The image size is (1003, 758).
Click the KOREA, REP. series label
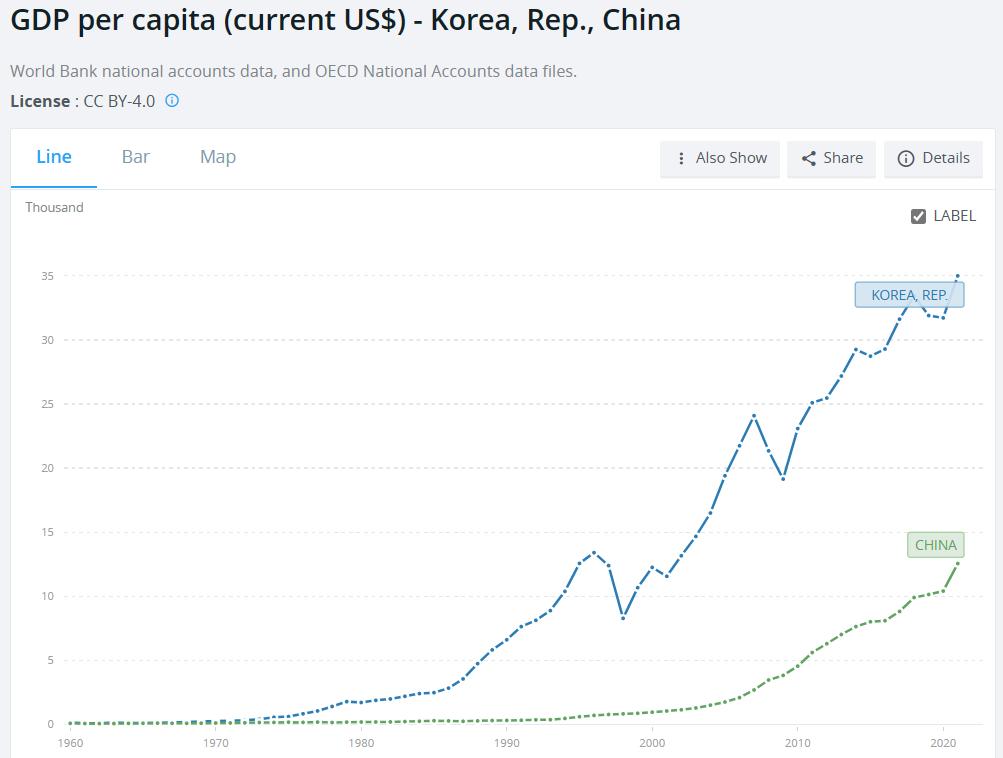pyautogui.click(x=909, y=295)
